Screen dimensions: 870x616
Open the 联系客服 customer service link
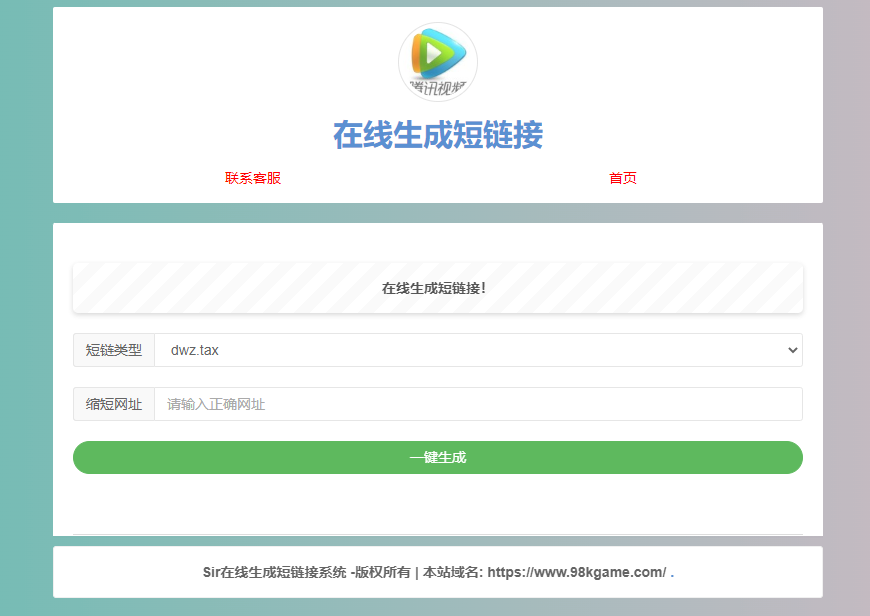click(251, 178)
